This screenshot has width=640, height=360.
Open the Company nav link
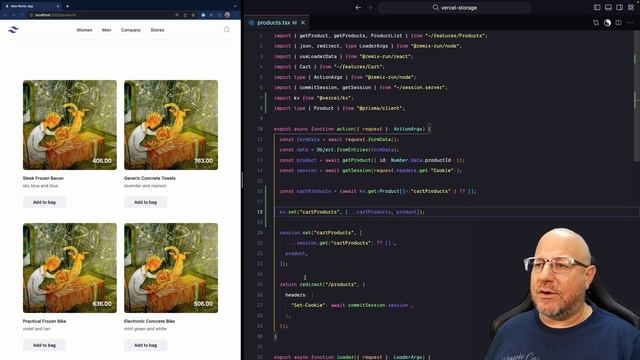pyautogui.click(x=131, y=30)
